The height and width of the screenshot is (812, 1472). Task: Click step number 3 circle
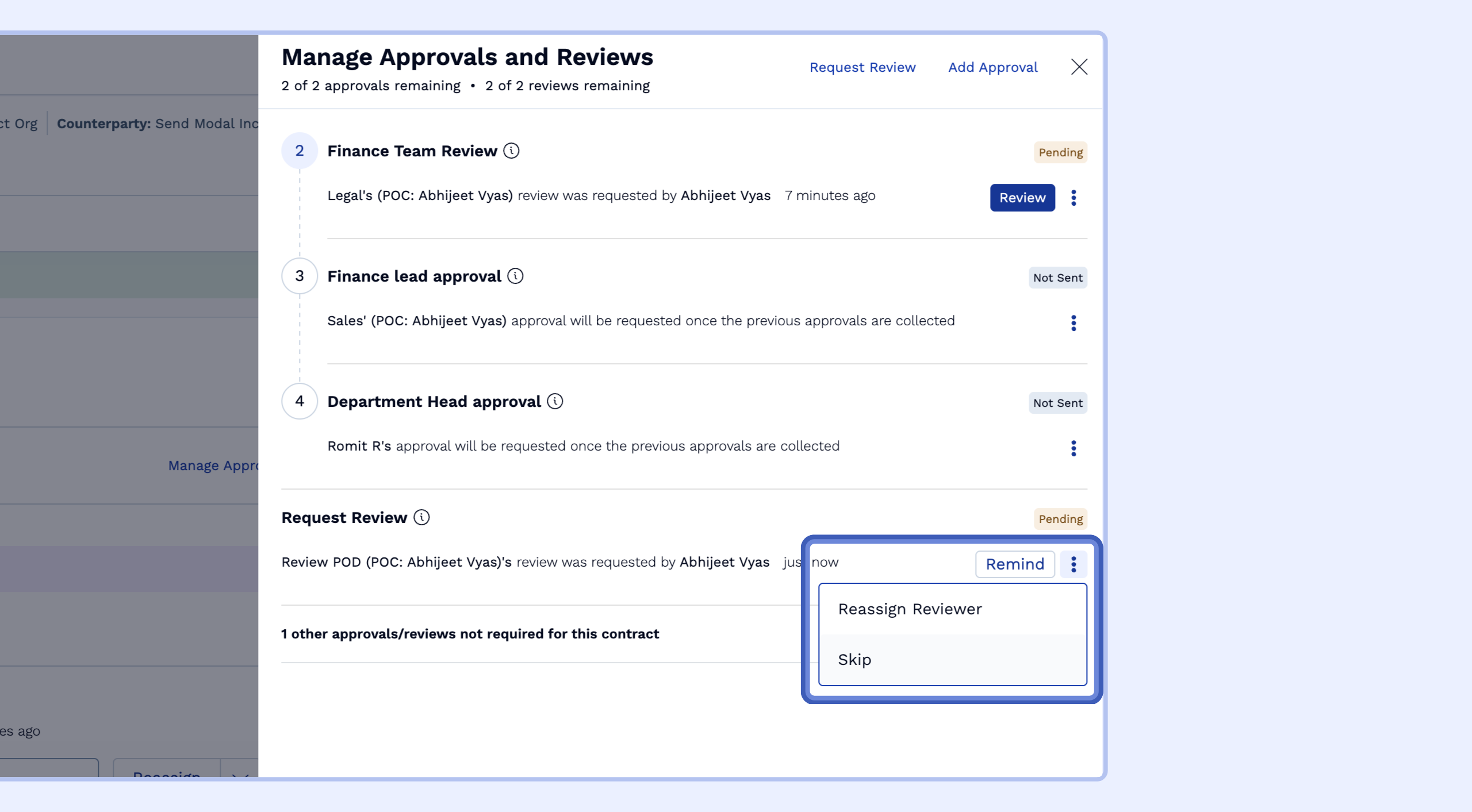[299, 276]
